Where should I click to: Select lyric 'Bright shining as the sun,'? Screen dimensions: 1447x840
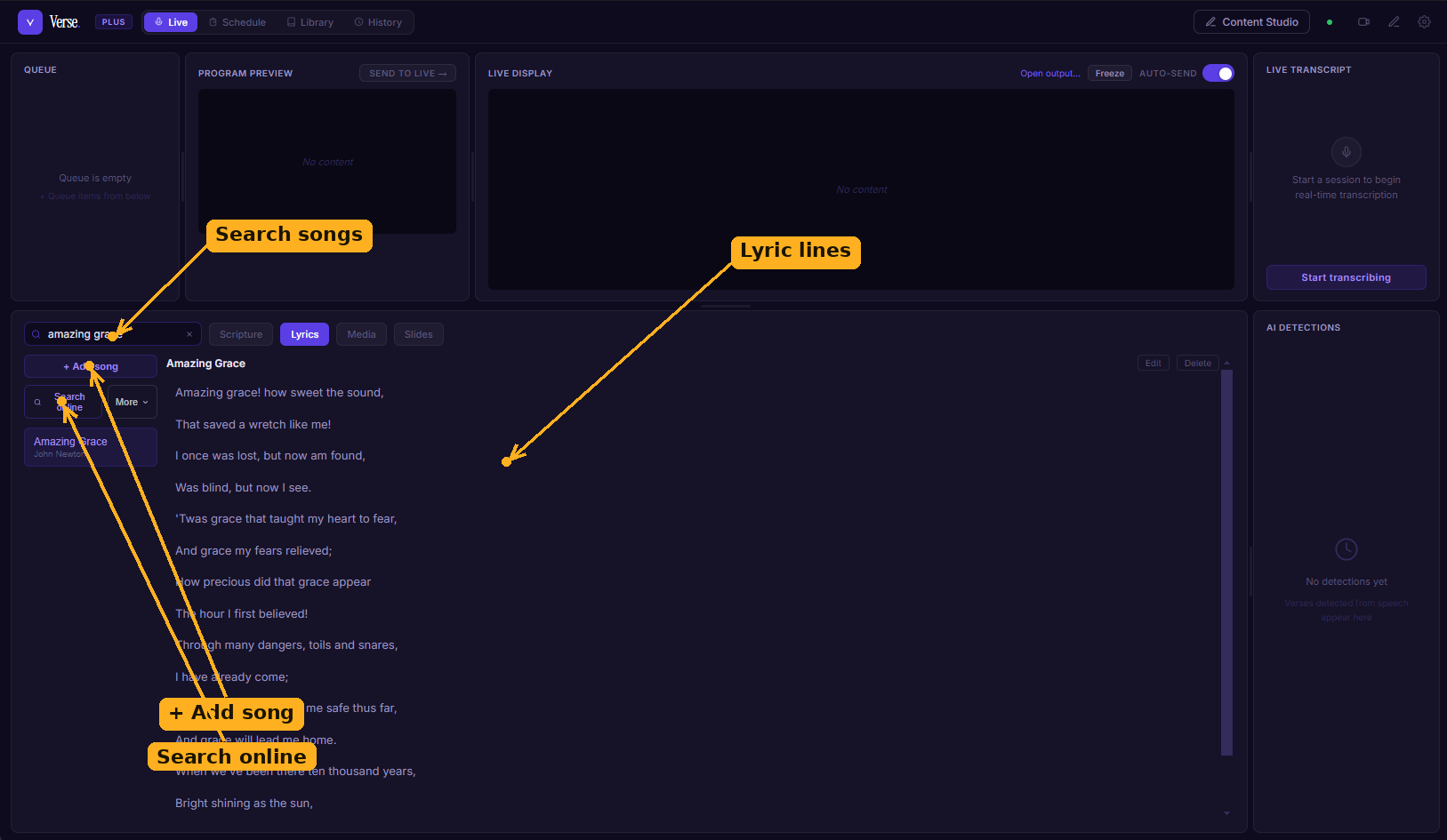coord(244,804)
